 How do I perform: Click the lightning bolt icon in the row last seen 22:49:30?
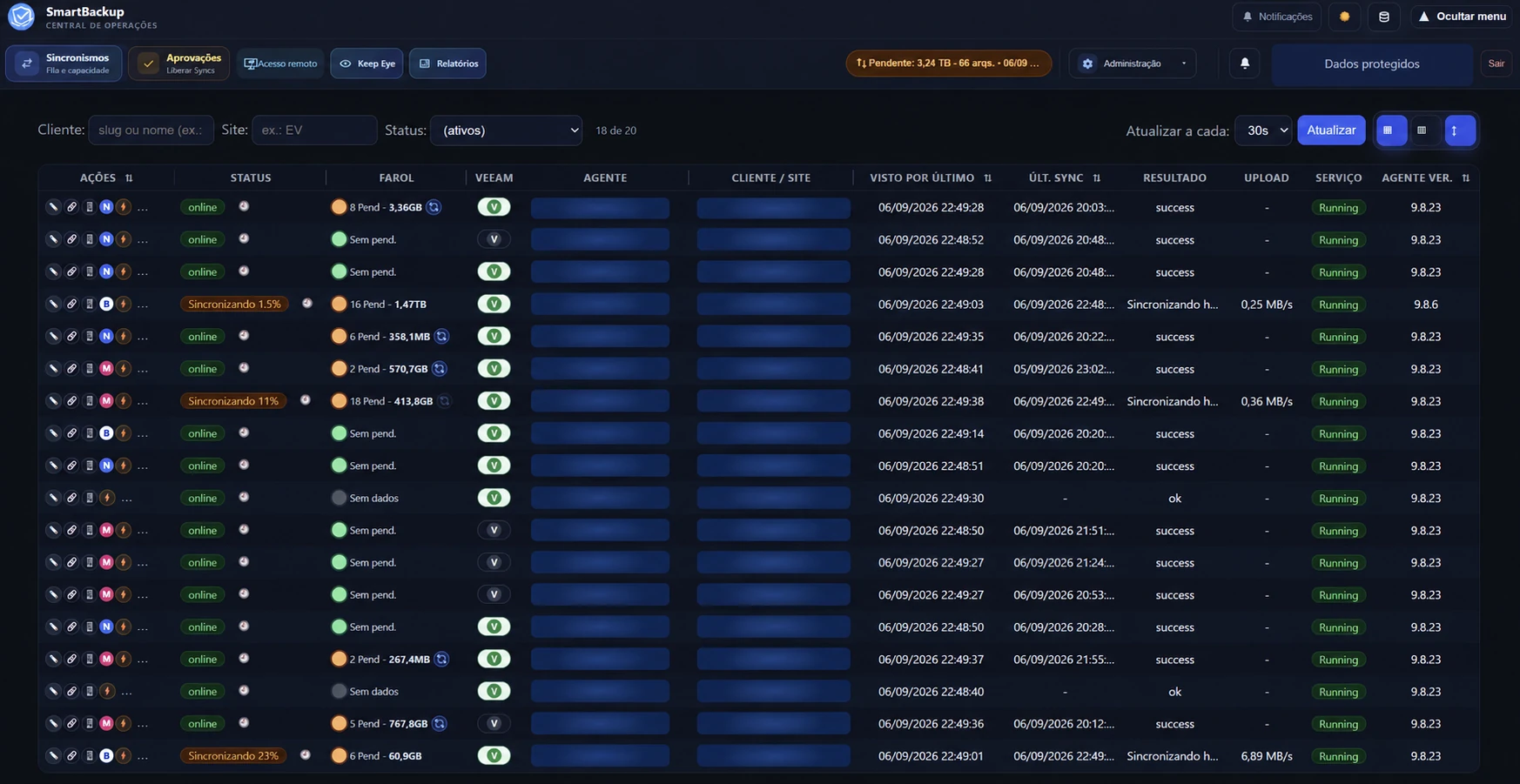(107, 498)
